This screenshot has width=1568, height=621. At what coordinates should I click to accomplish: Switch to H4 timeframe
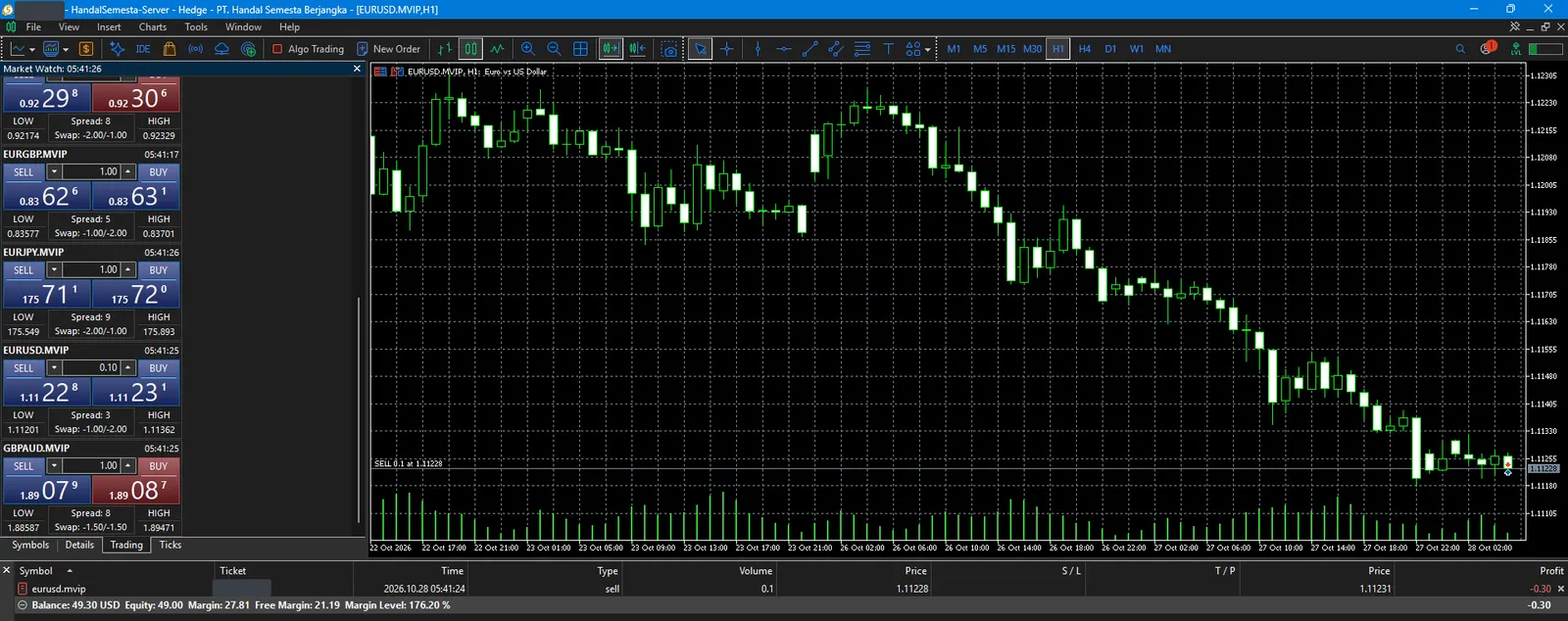coord(1085,49)
